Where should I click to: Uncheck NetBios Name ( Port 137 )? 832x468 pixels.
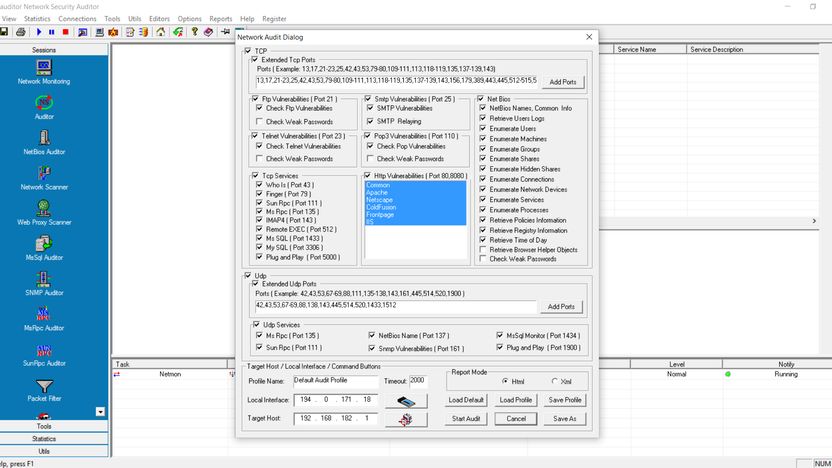point(371,335)
